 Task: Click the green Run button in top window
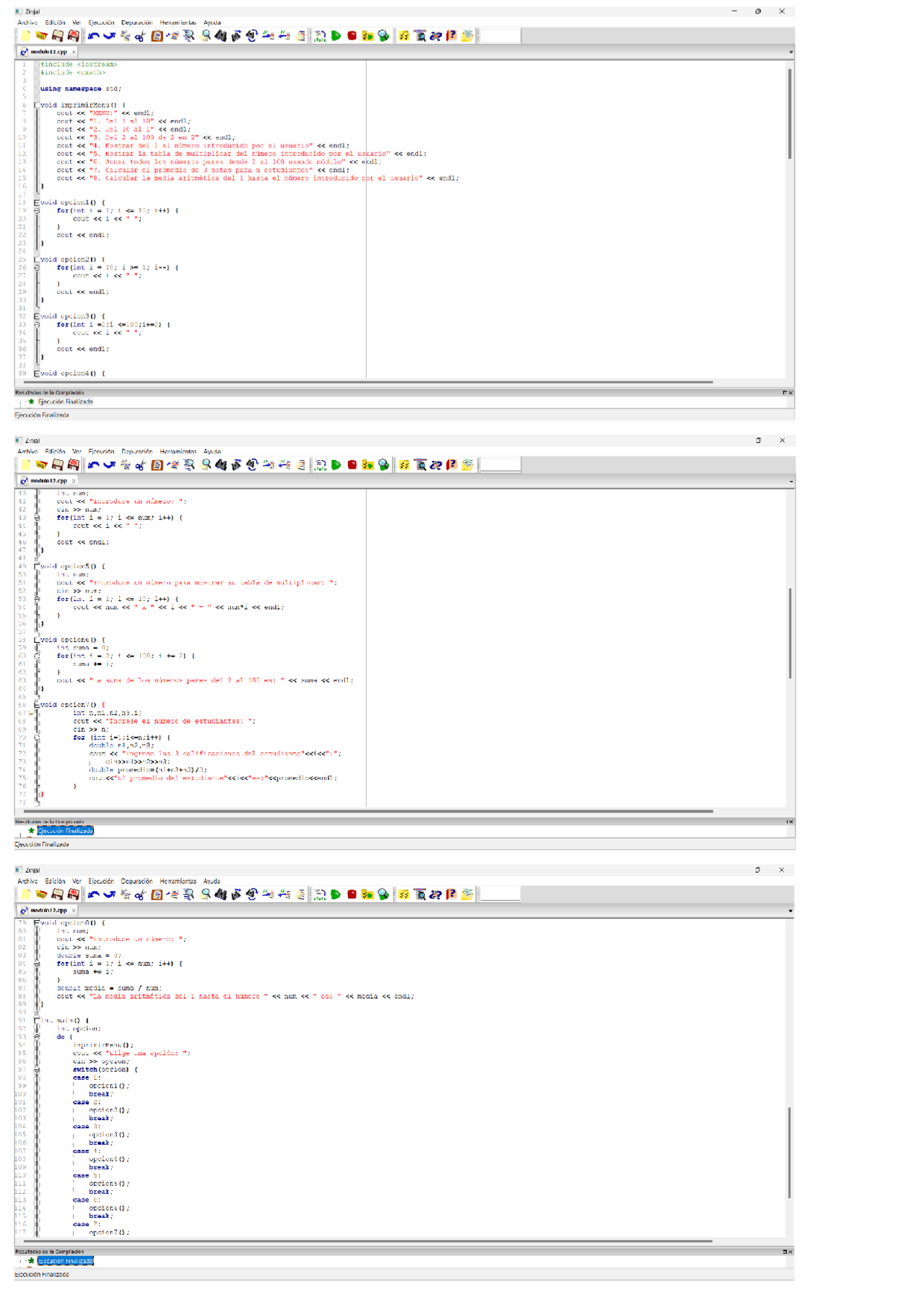(336, 35)
